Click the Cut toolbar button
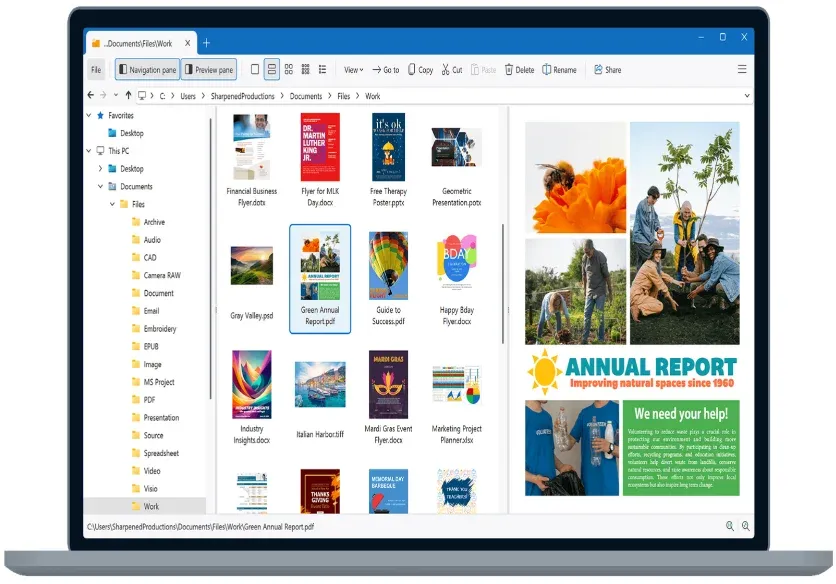 (452, 70)
